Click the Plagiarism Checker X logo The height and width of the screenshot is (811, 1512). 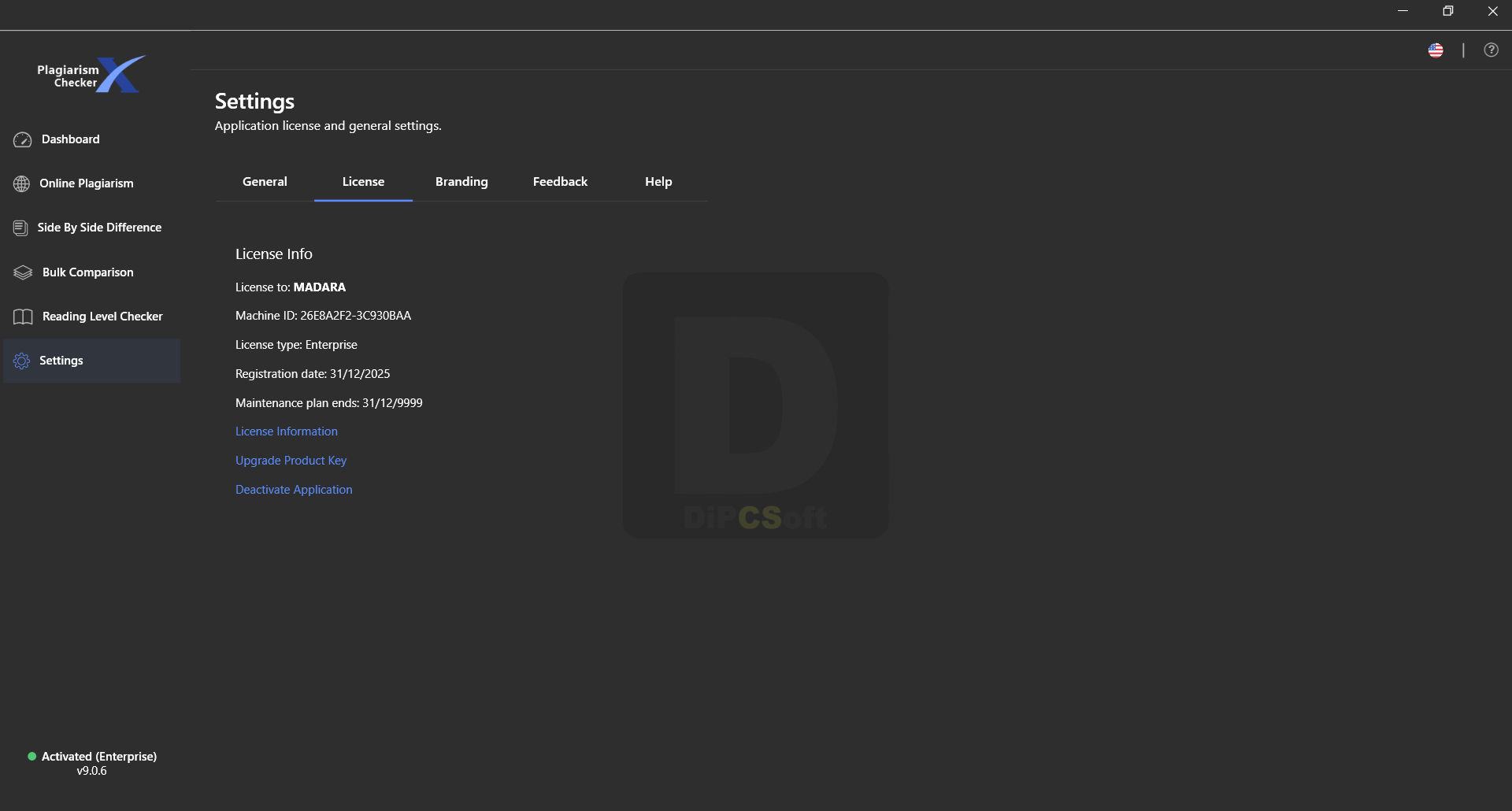(x=91, y=75)
